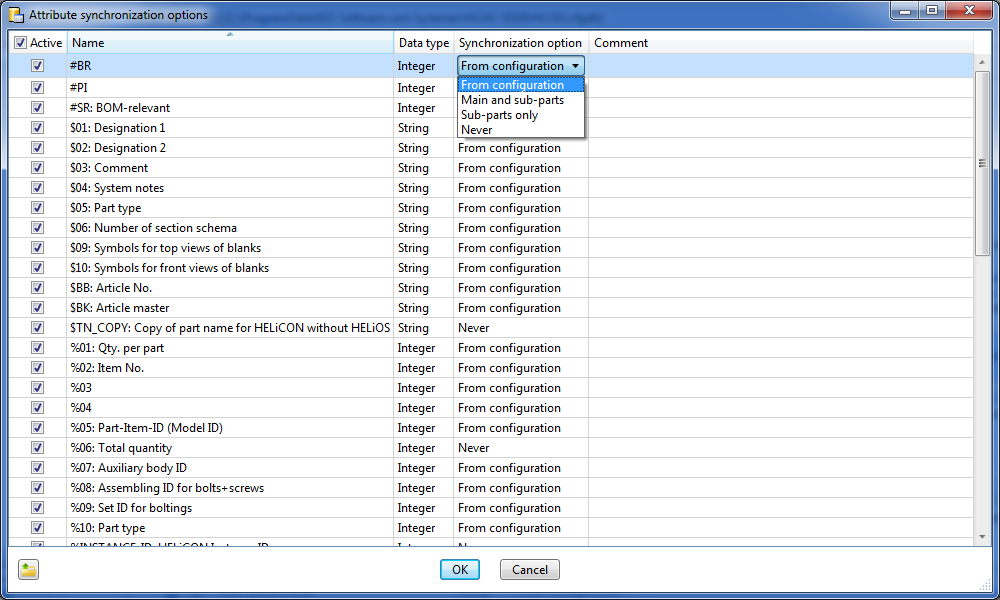The image size is (1000, 600).
Task: Toggle Active for %10: Part type row
Action: [38, 528]
